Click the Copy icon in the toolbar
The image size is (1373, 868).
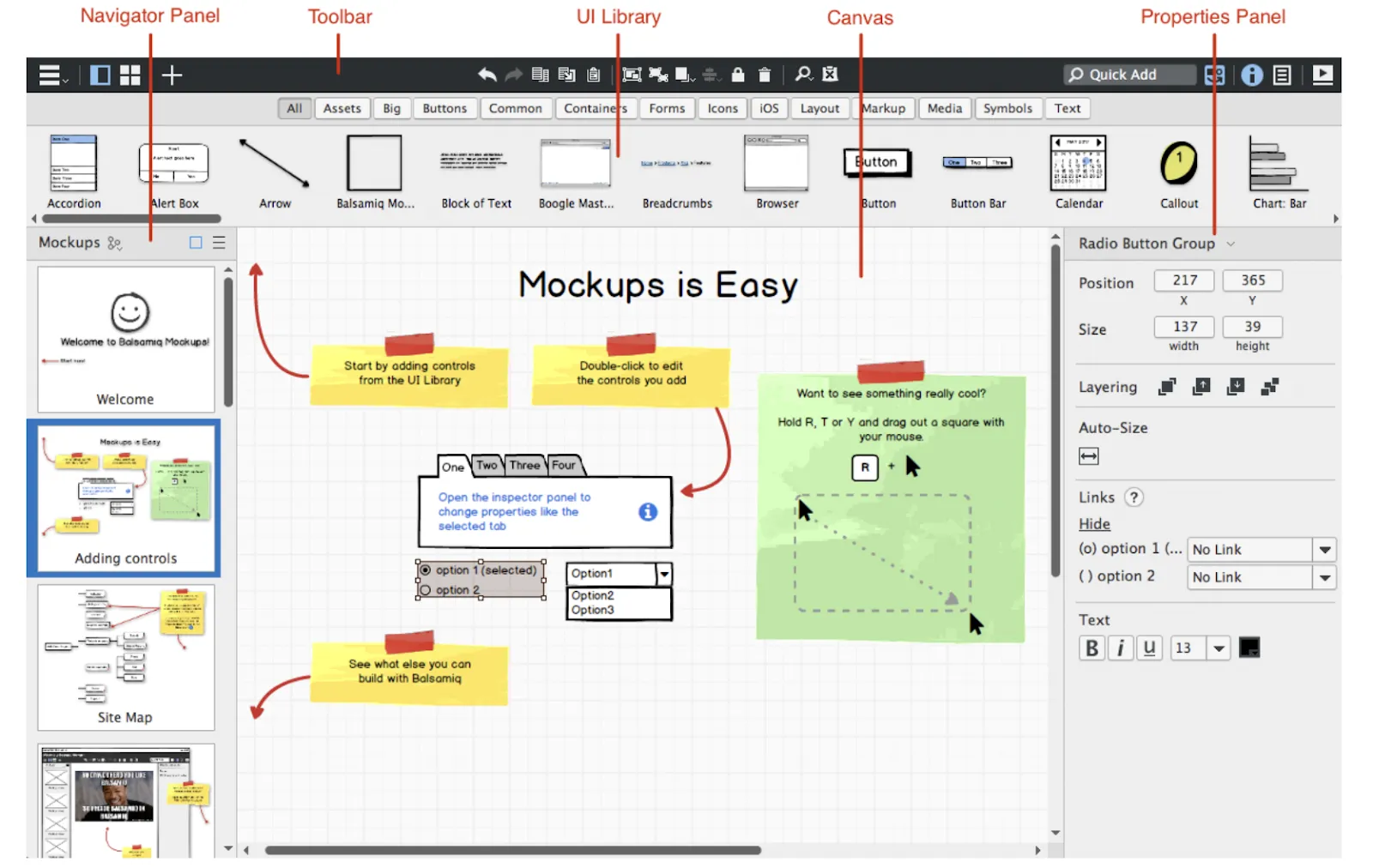pyautogui.click(x=540, y=75)
